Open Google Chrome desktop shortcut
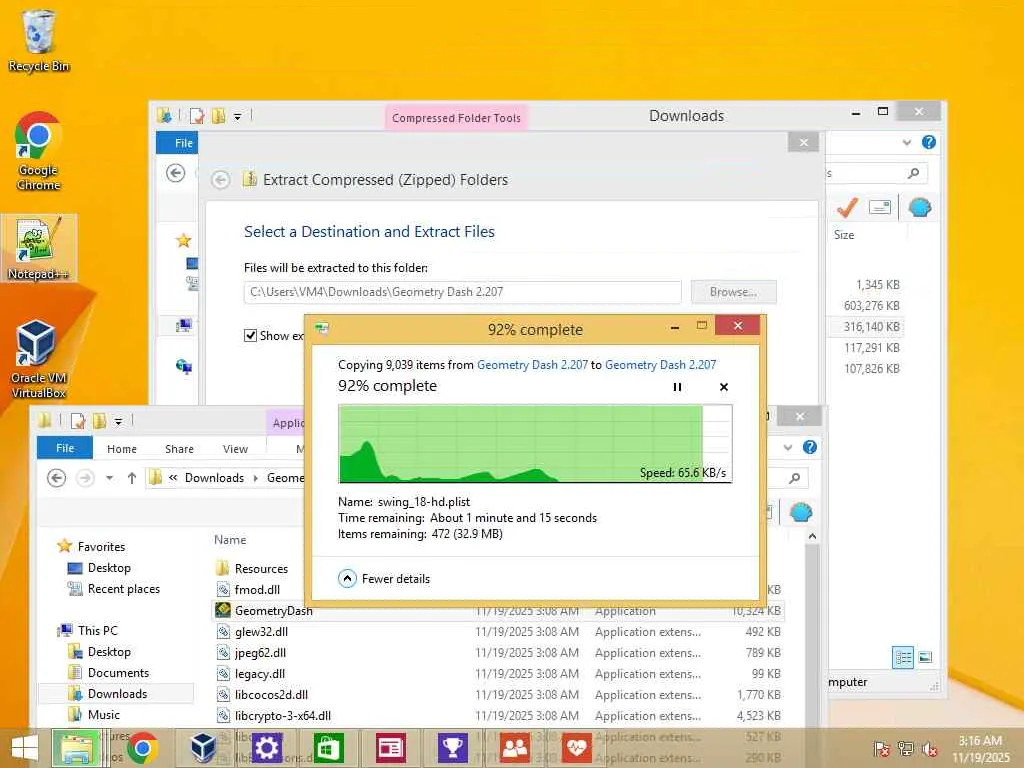1024x768 pixels. click(38, 152)
